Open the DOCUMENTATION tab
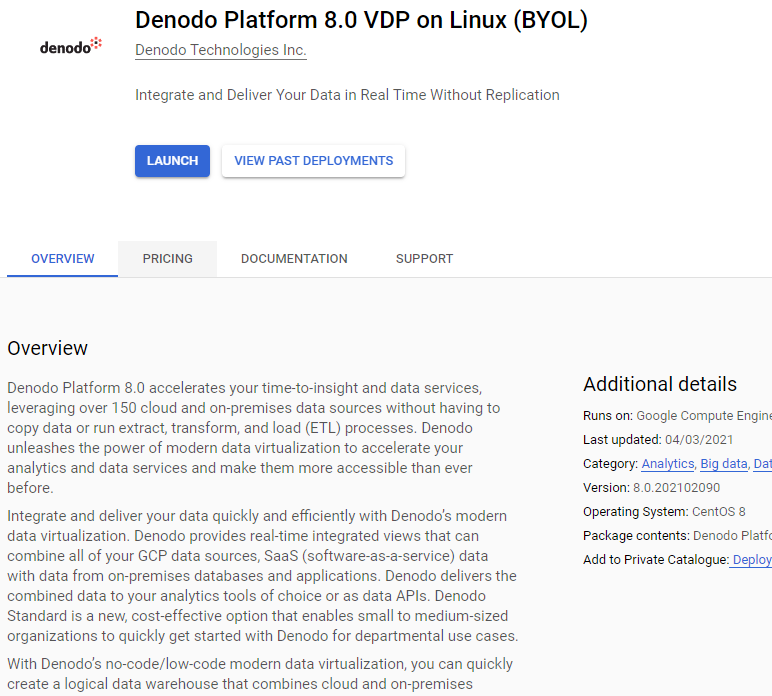 [294, 259]
